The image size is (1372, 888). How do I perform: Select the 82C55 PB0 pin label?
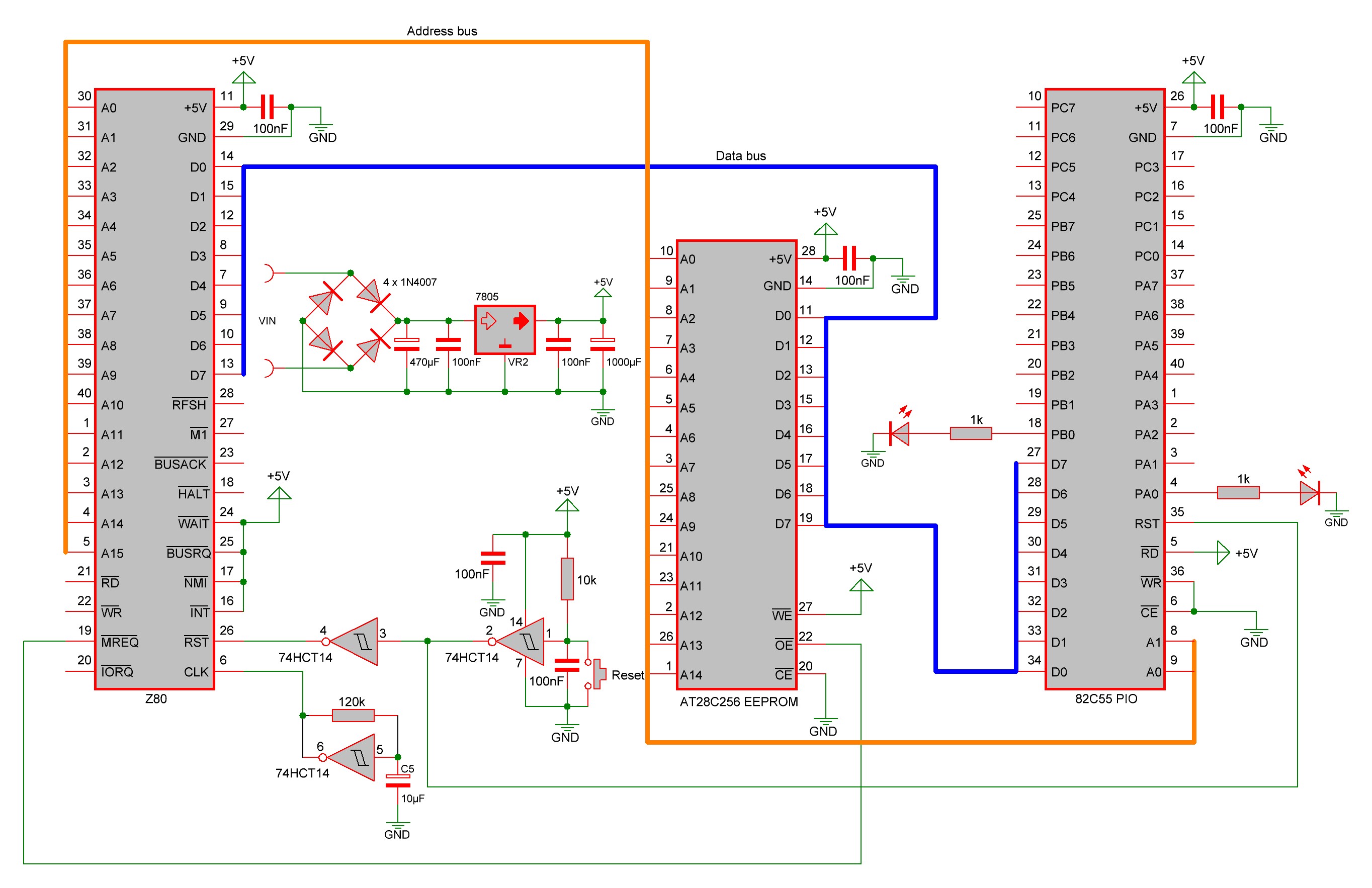(x=1063, y=434)
